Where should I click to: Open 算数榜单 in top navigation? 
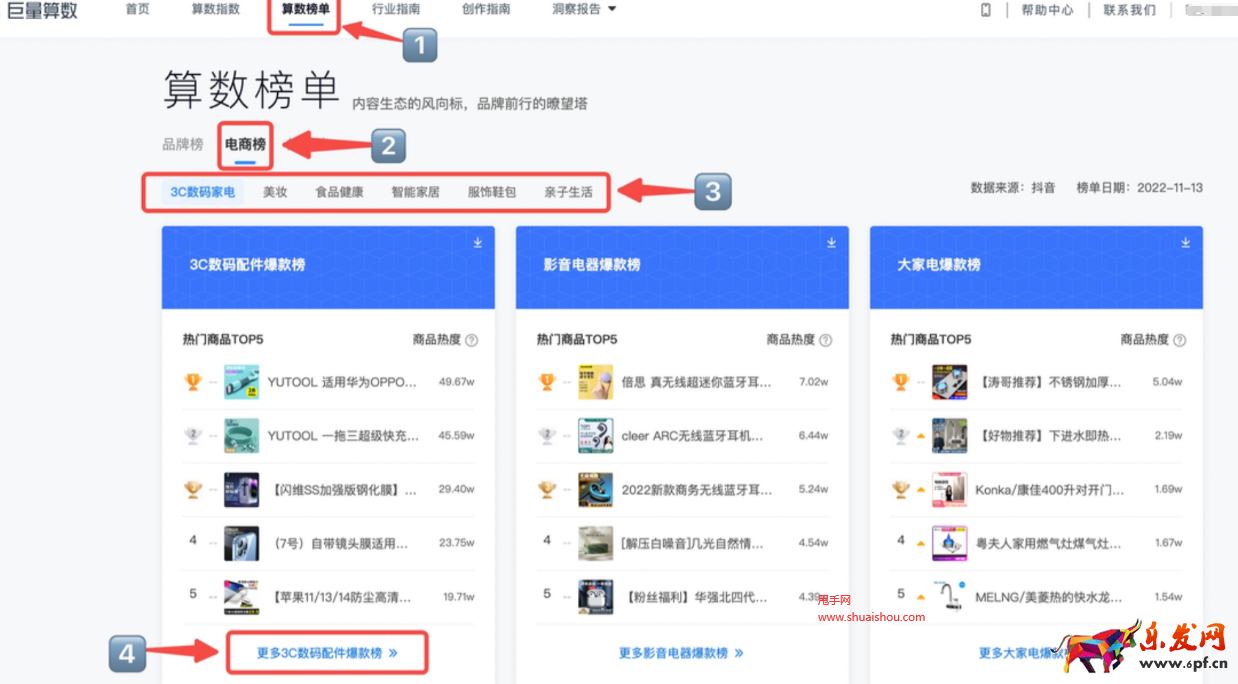[306, 9]
